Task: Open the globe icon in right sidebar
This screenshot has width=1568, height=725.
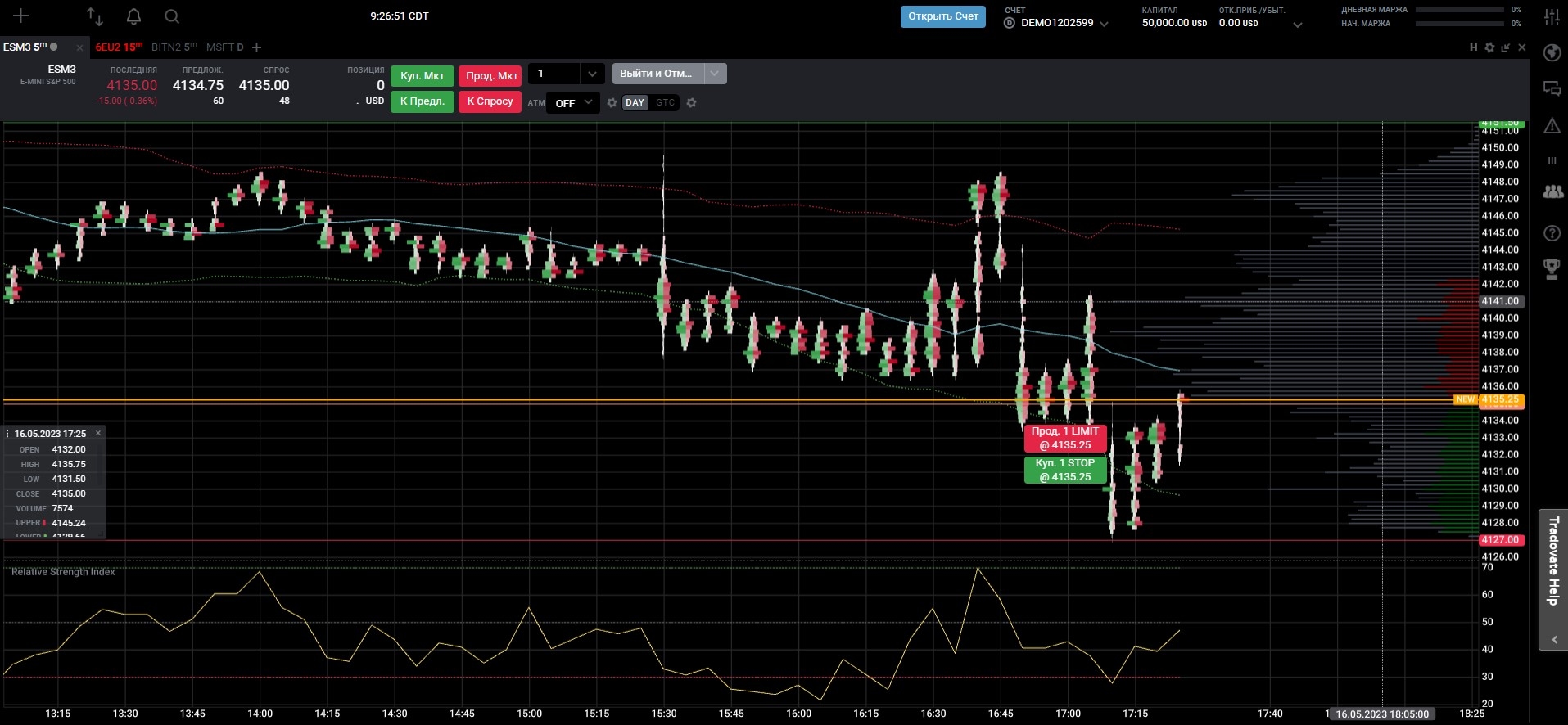Action: (1552, 53)
